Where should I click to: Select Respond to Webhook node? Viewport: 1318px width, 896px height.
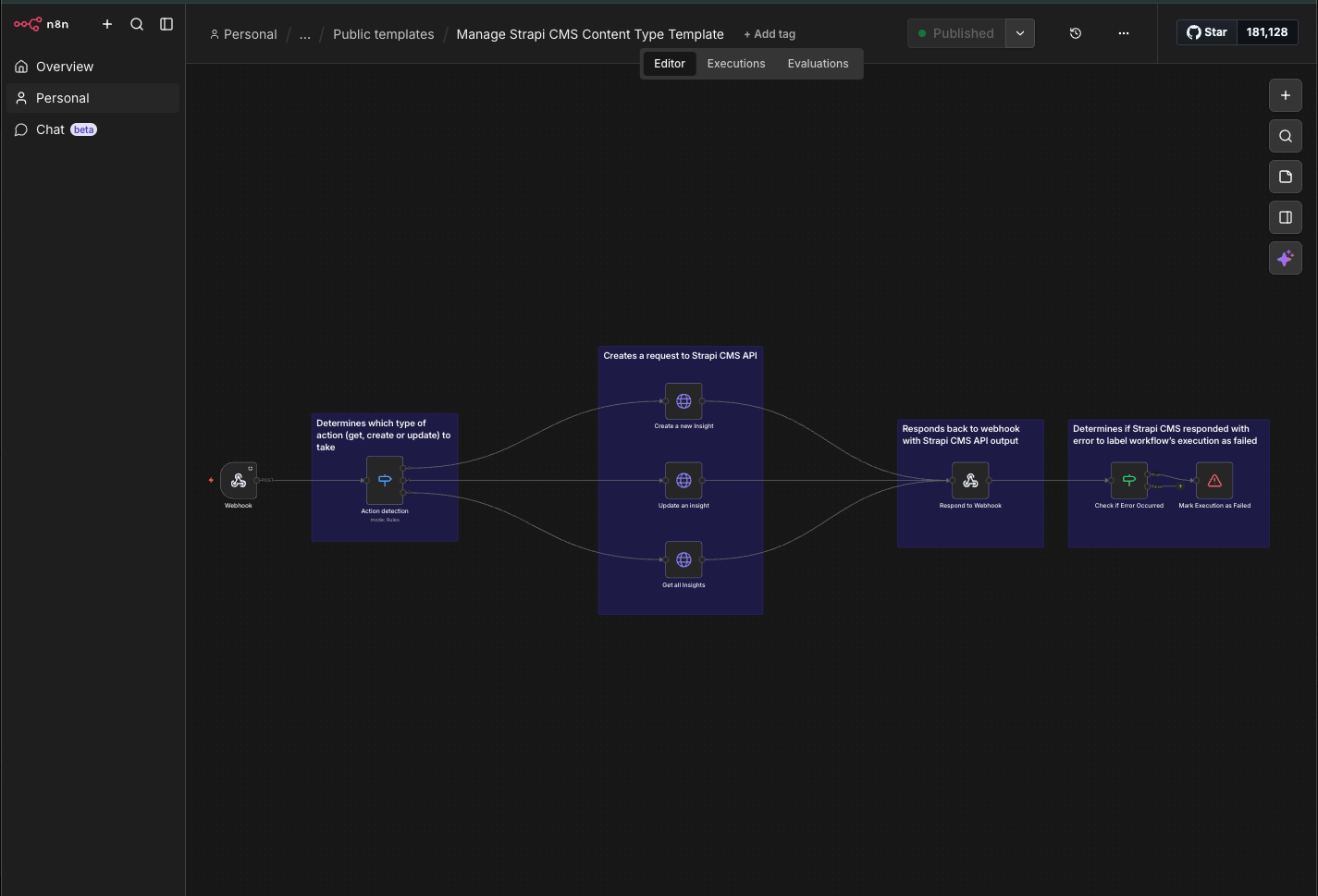coord(970,481)
